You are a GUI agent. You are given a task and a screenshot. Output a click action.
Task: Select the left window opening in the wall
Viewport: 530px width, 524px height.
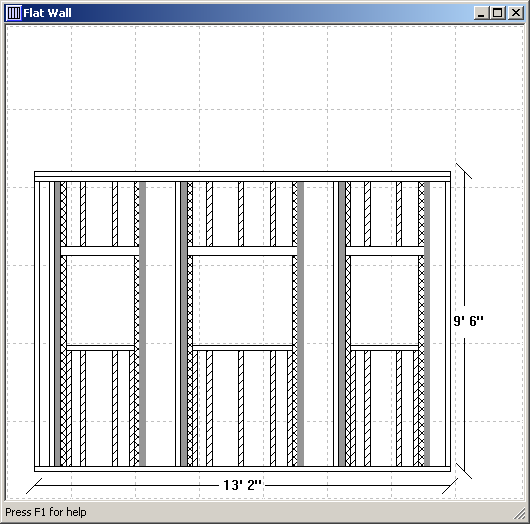100,300
